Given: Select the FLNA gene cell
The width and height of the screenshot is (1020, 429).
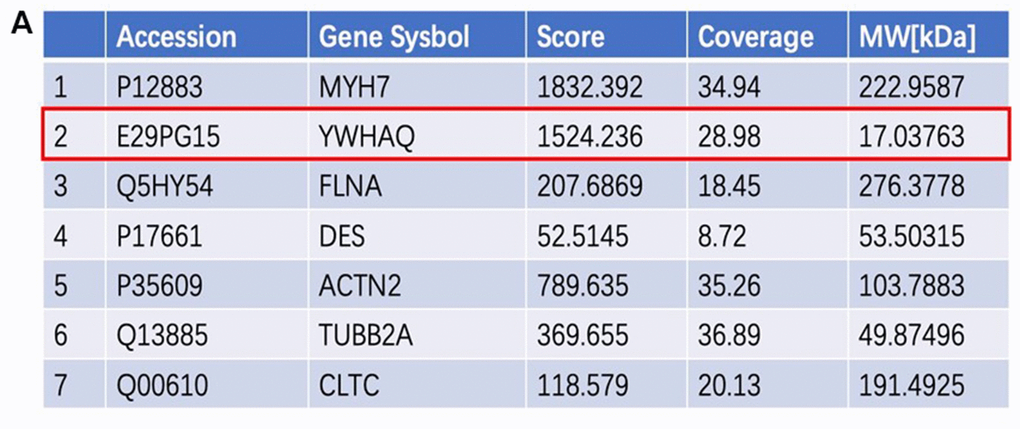Looking at the screenshot, I should coord(345,187).
